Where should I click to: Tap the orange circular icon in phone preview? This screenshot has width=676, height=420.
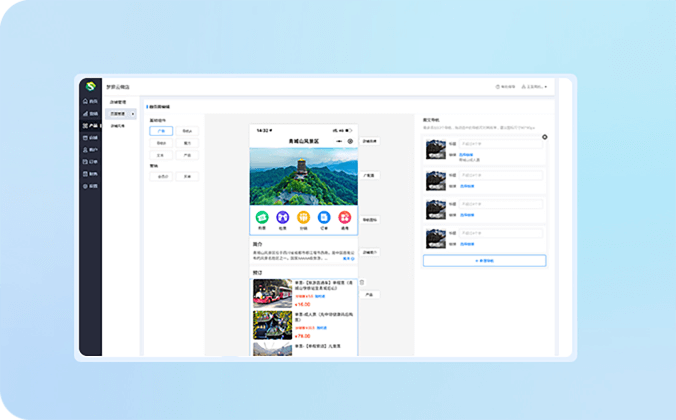click(303, 217)
